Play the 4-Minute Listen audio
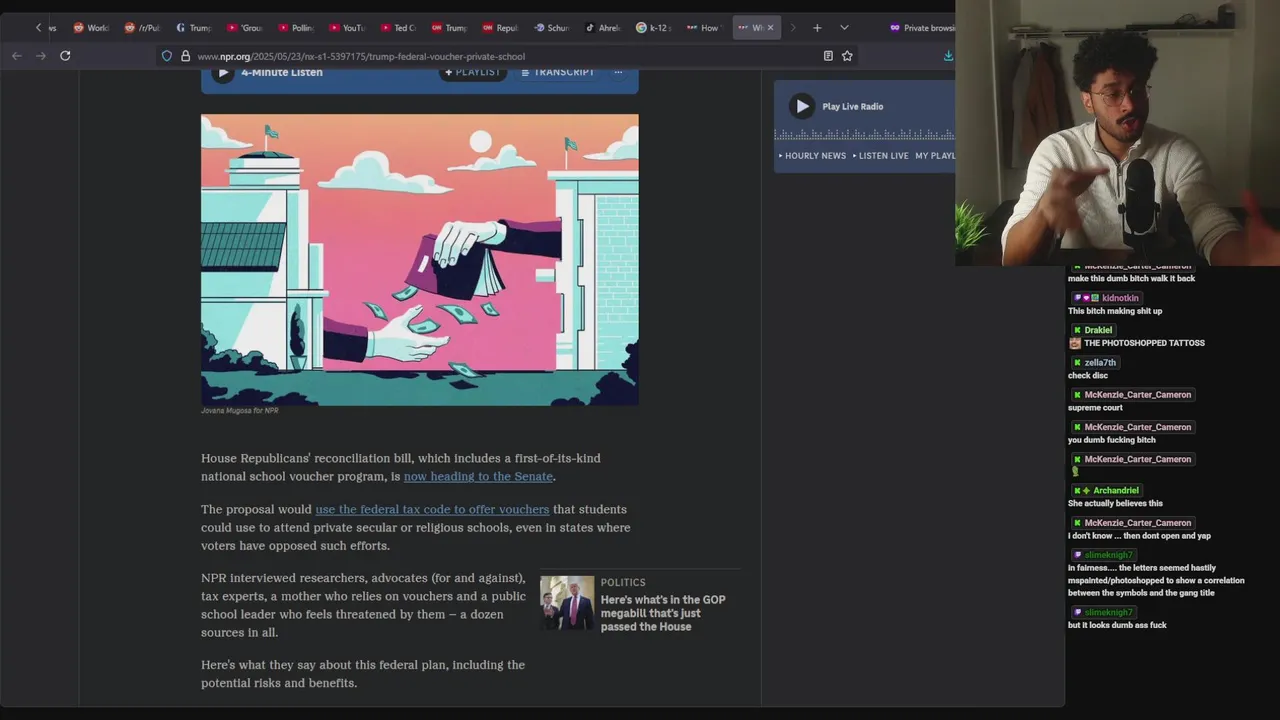Screen dimensions: 1280x720 coord(223,72)
